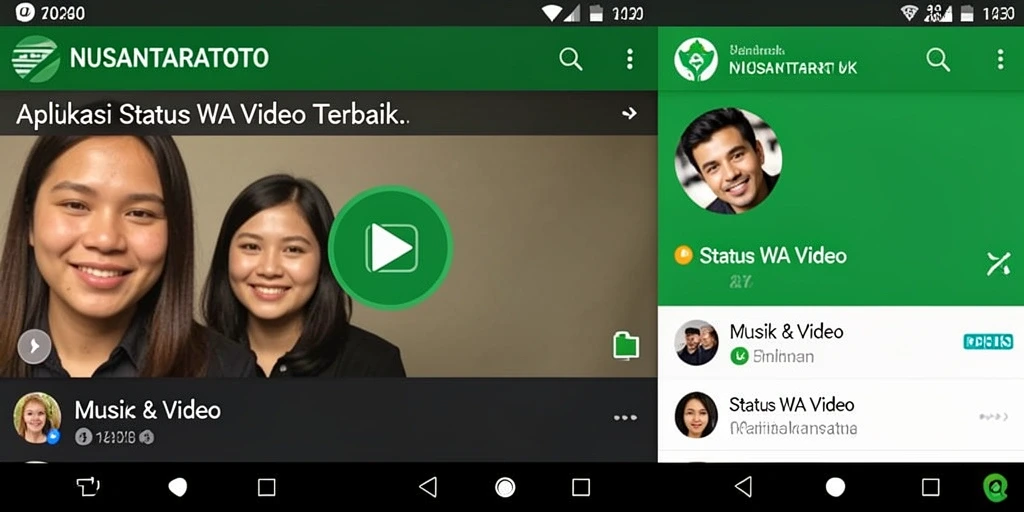
Task: Tap the ringed home circle nav button
Action: pos(505,487)
